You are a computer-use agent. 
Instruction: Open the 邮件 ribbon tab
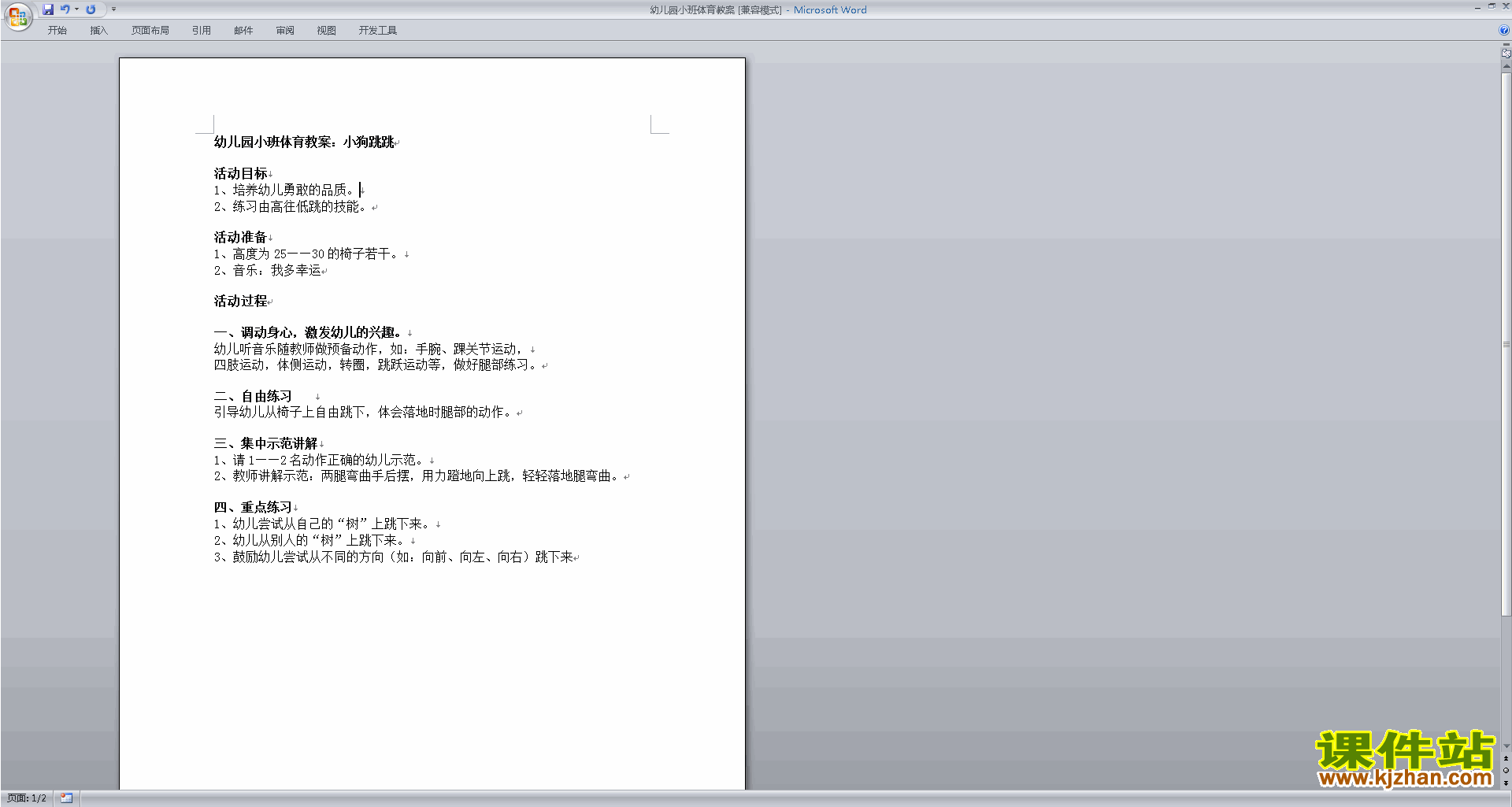pos(243,30)
